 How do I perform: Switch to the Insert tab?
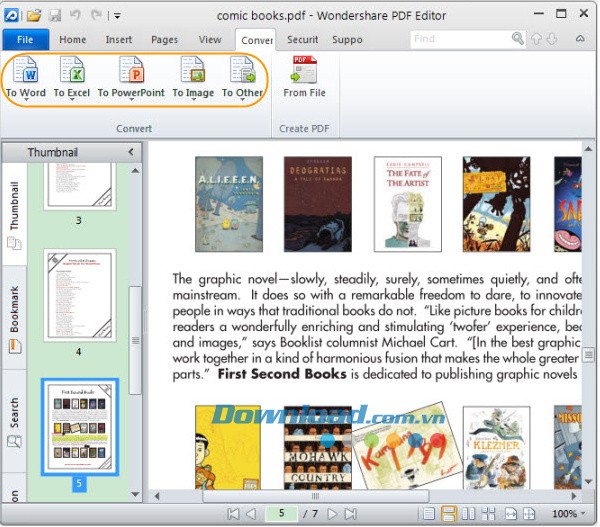tap(119, 39)
